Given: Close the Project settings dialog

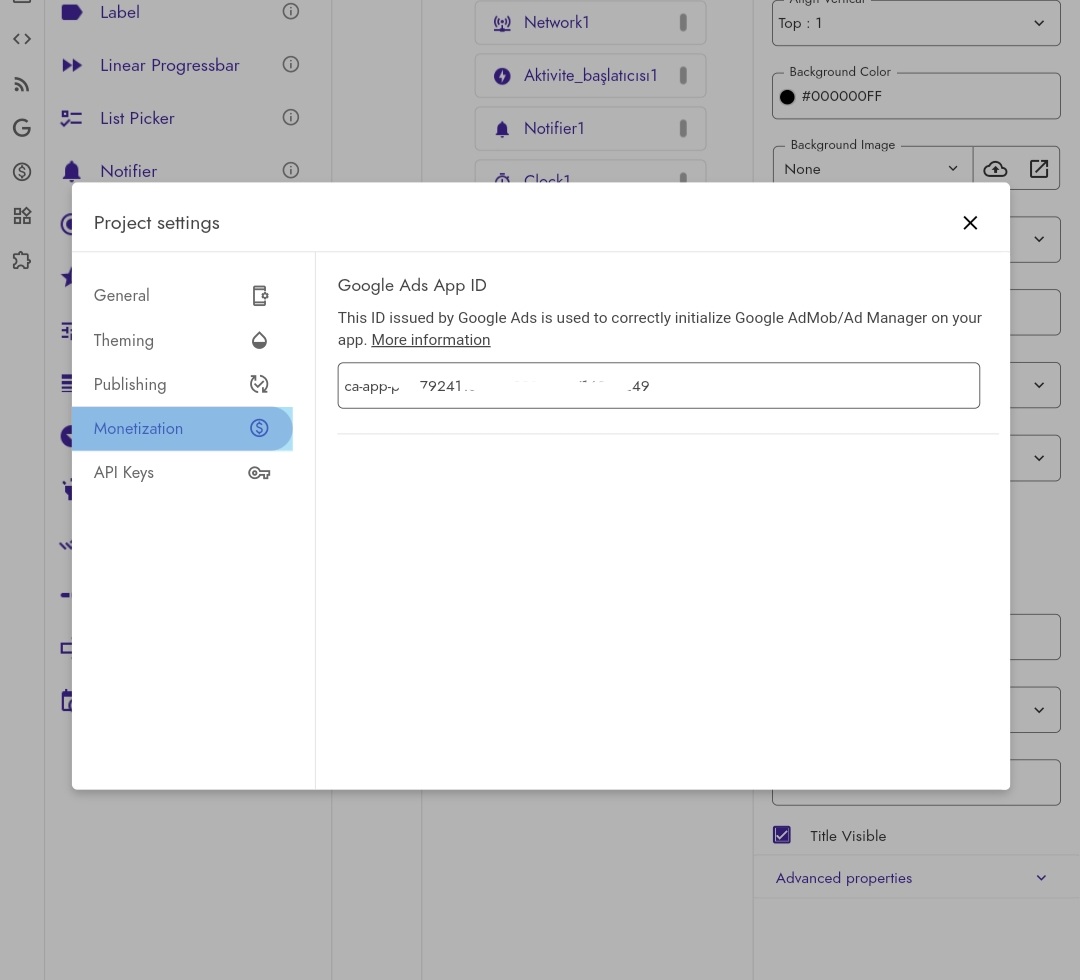Looking at the screenshot, I should [970, 222].
